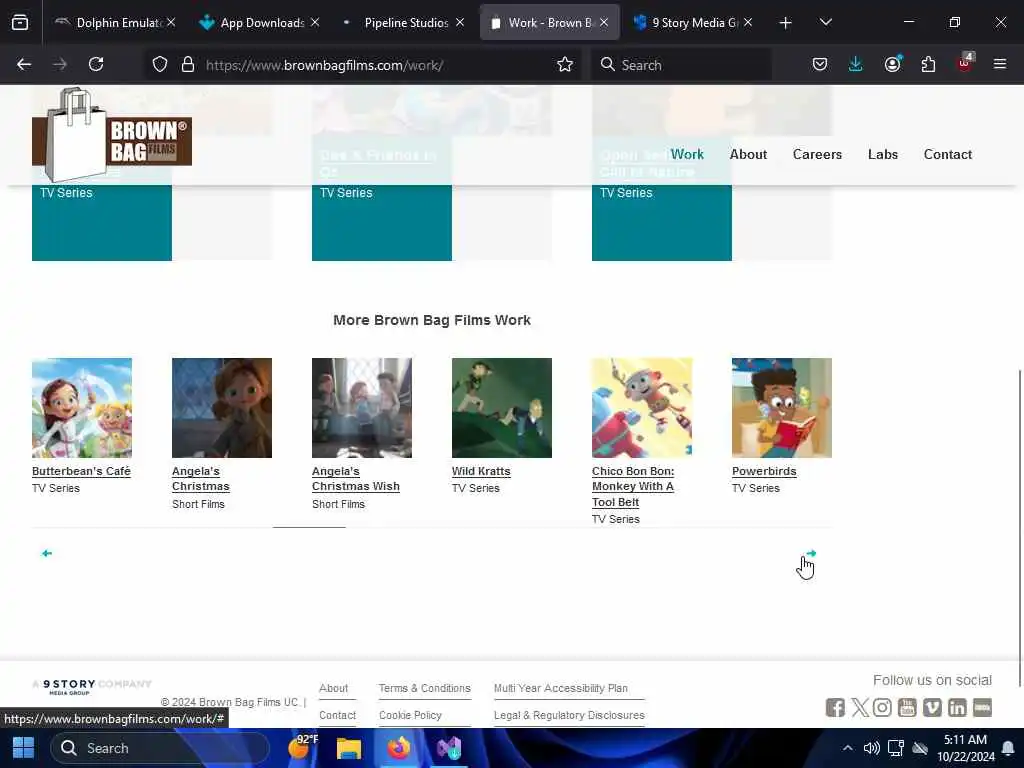Open Brown Bag Films Vimeo page
This screenshot has width=1024, height=768.
[x=933, y=707]
